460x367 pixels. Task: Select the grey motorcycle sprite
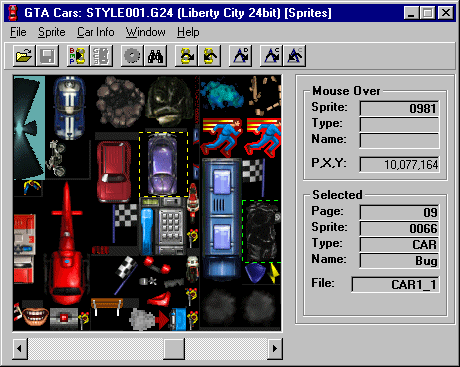(x=56, y=158)
